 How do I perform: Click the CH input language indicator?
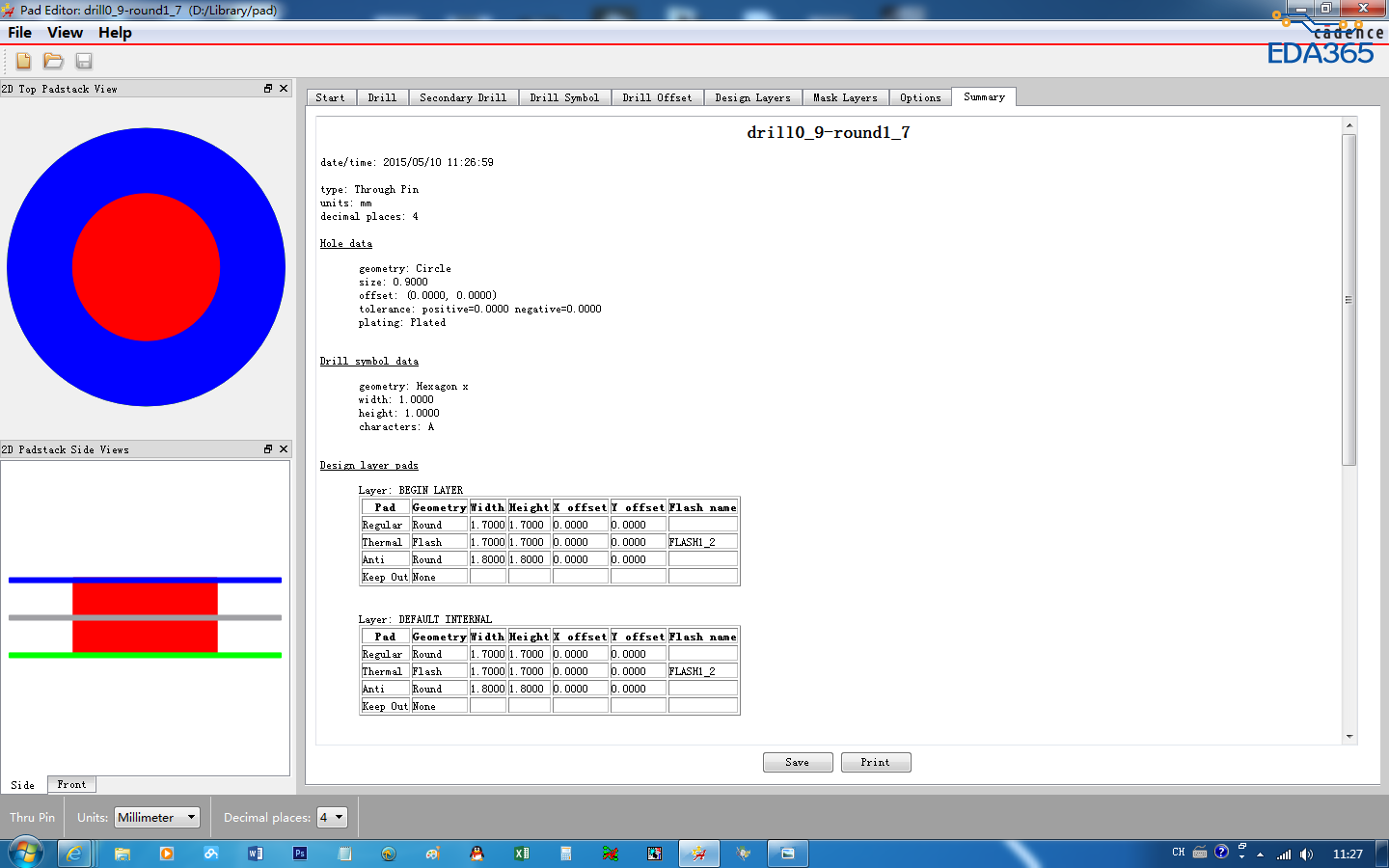(1178, 853)
